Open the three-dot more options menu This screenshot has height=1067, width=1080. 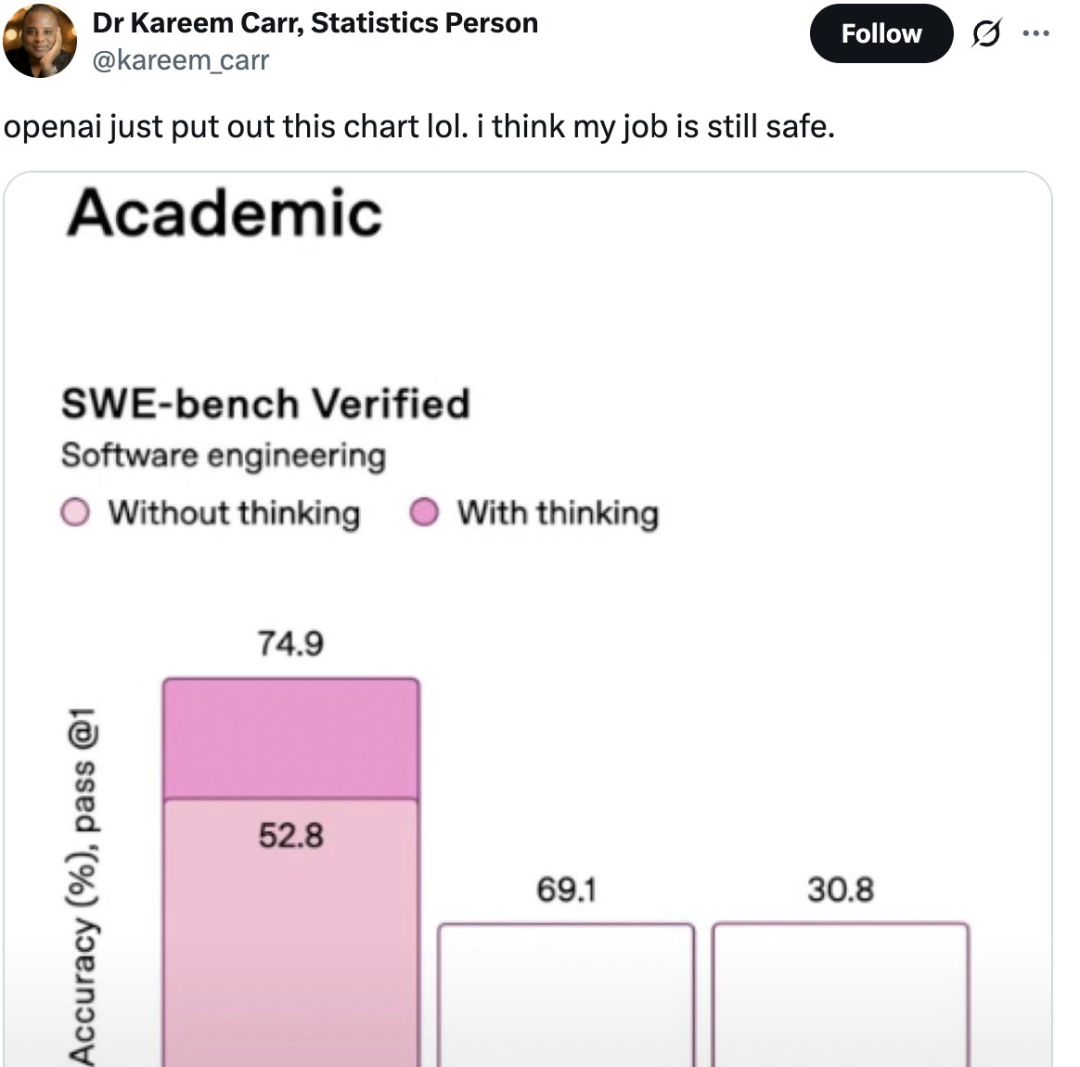(x=1037, y=32)
